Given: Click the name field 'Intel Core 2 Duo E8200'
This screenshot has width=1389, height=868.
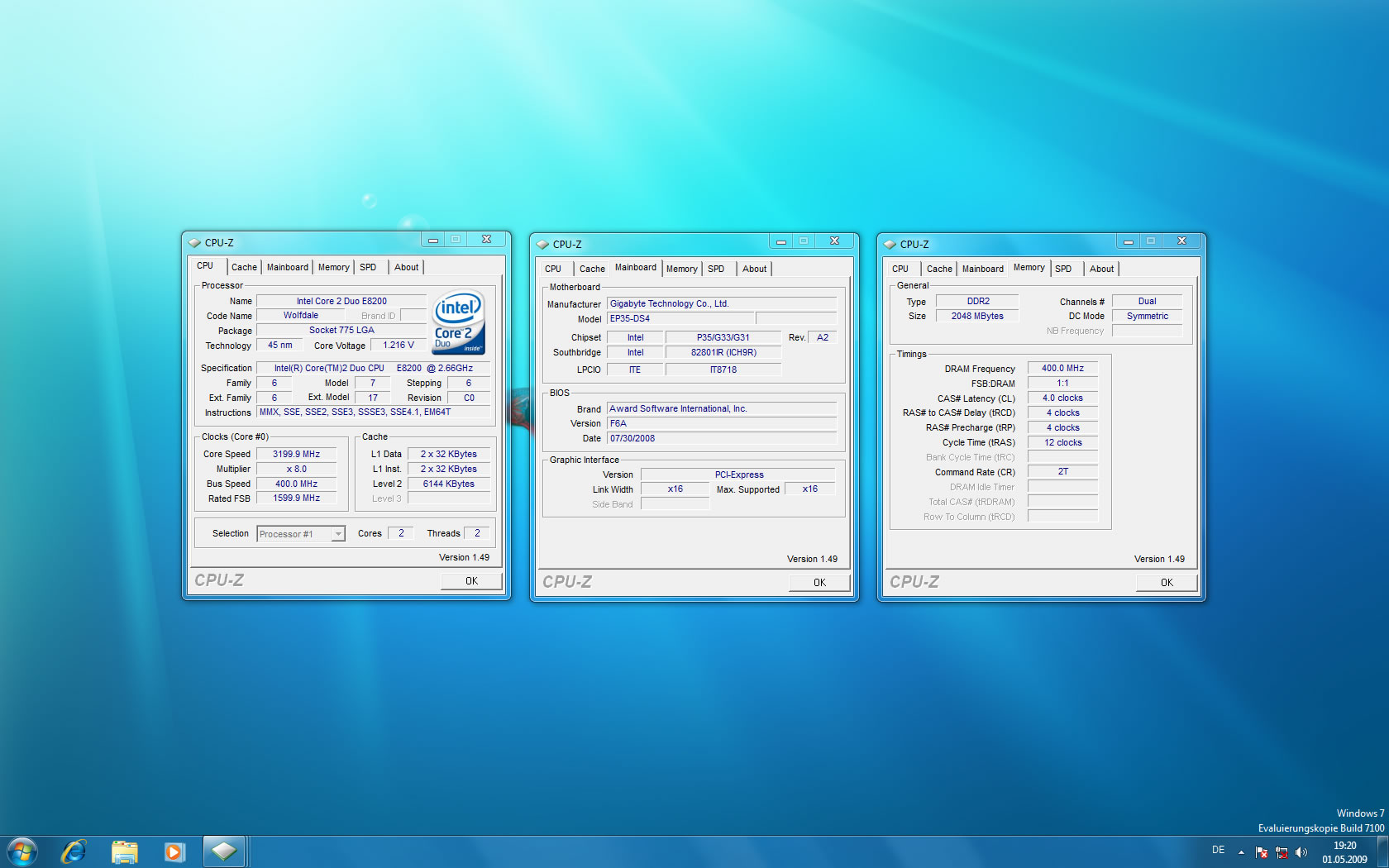Looking at the screenshot, I should click(x=341, y=301).
